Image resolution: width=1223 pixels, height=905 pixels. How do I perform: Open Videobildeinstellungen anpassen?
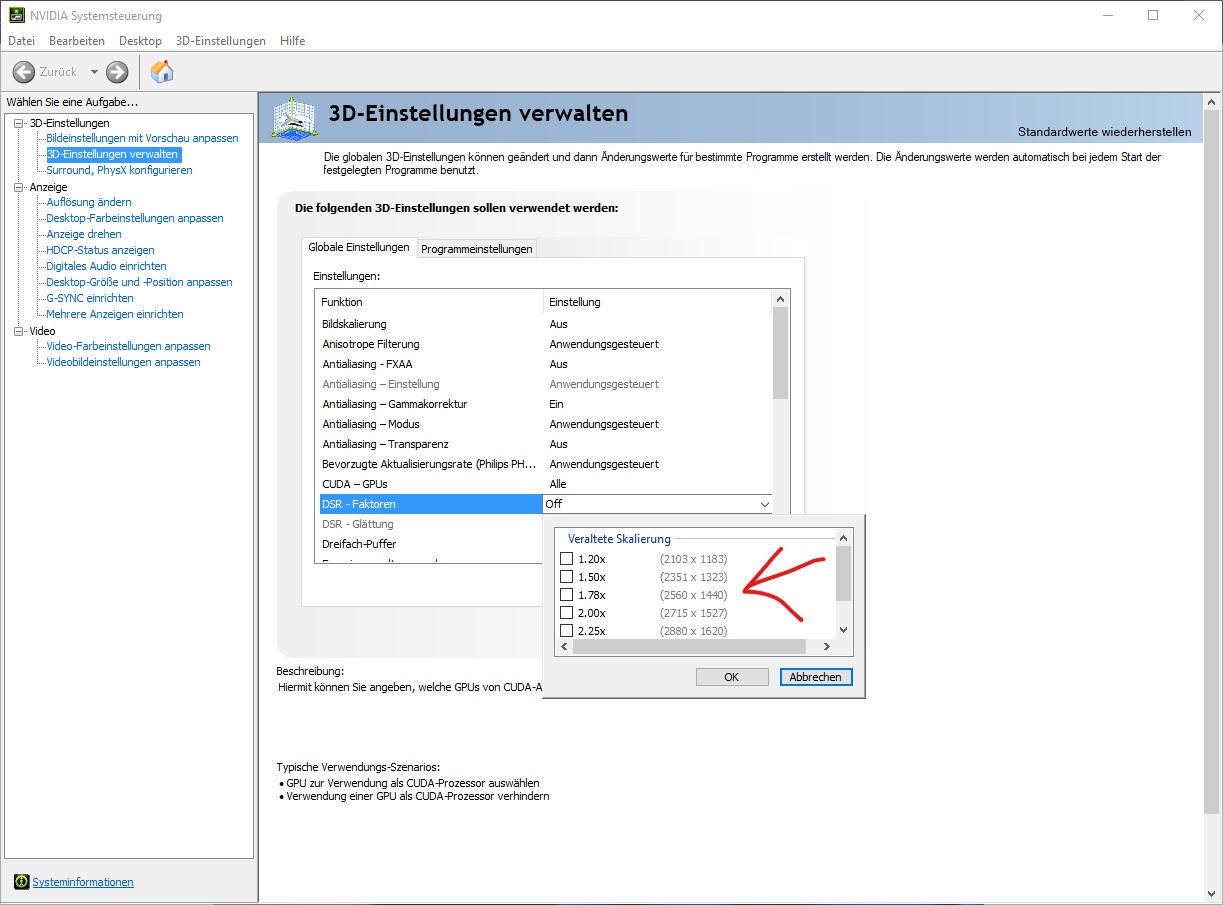tap(123, 362)
